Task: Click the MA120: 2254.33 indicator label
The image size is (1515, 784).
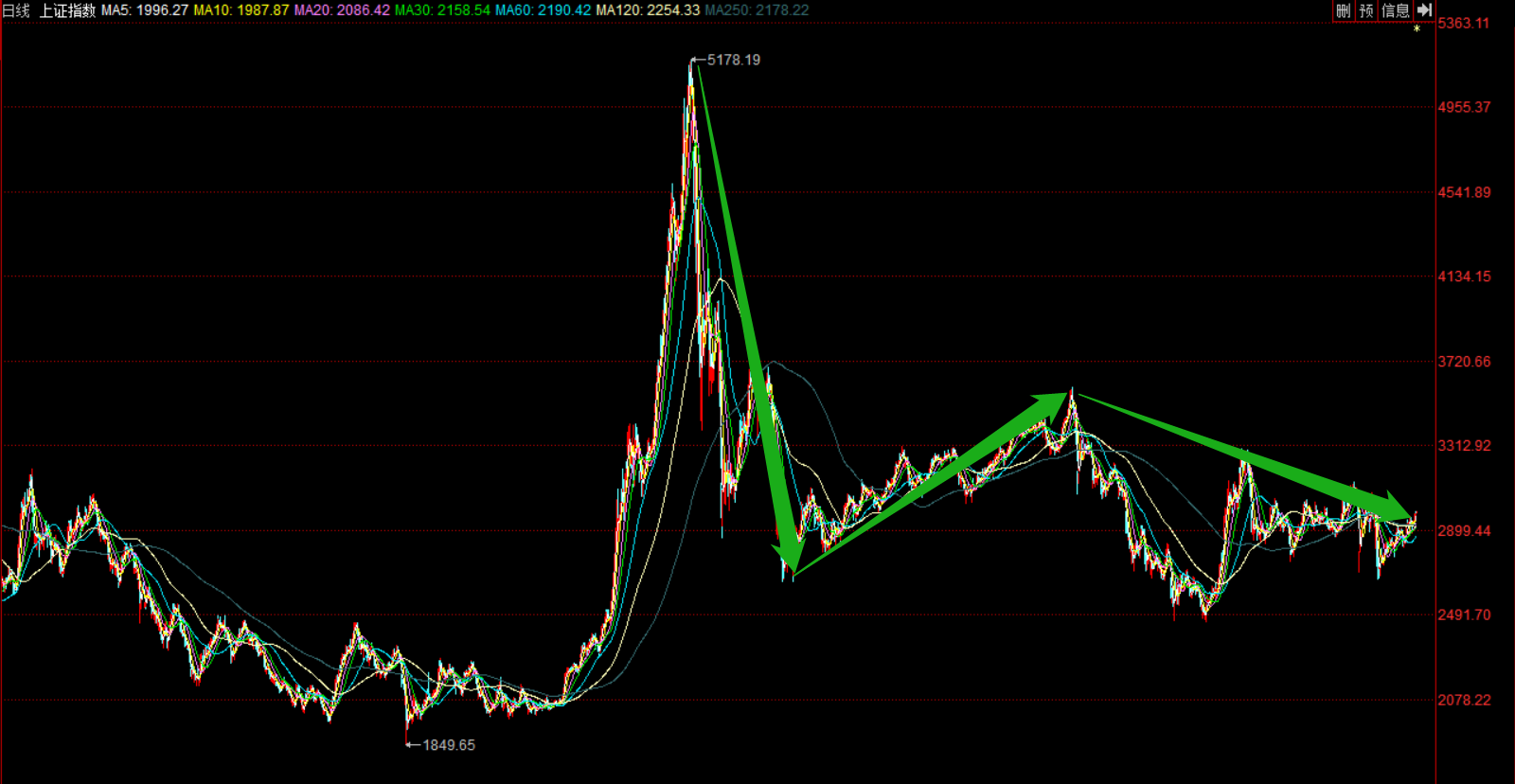Action: coord(648,10)
